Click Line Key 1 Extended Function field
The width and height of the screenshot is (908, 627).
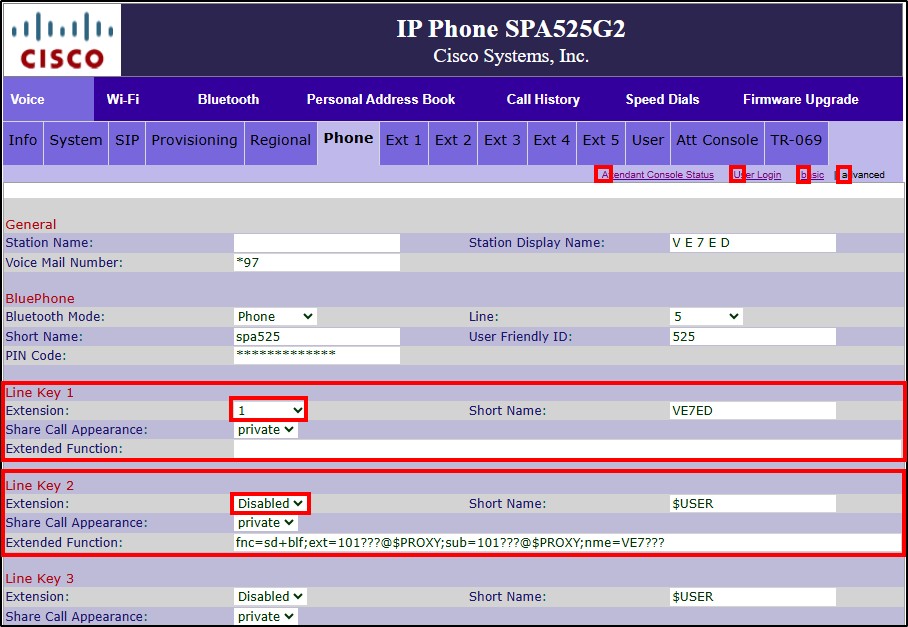click(568, 449)
